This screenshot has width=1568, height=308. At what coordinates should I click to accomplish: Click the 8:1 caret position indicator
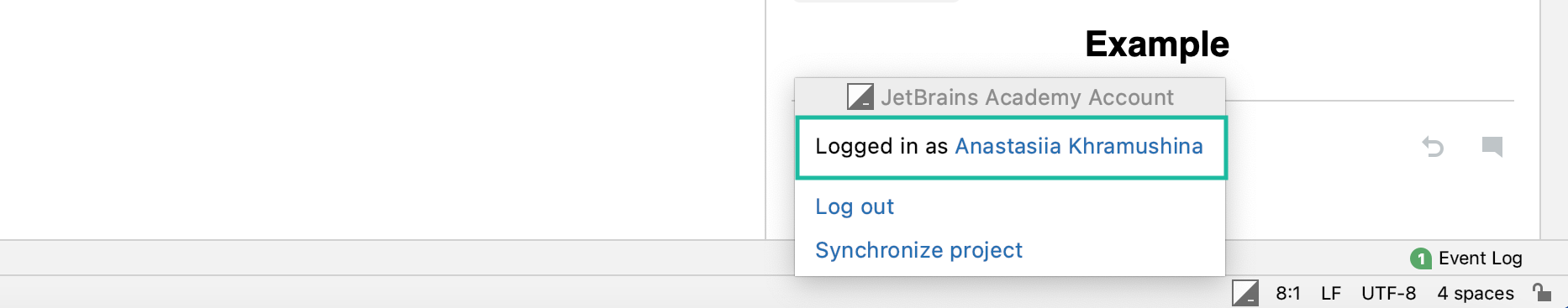tap(1287, 293)
